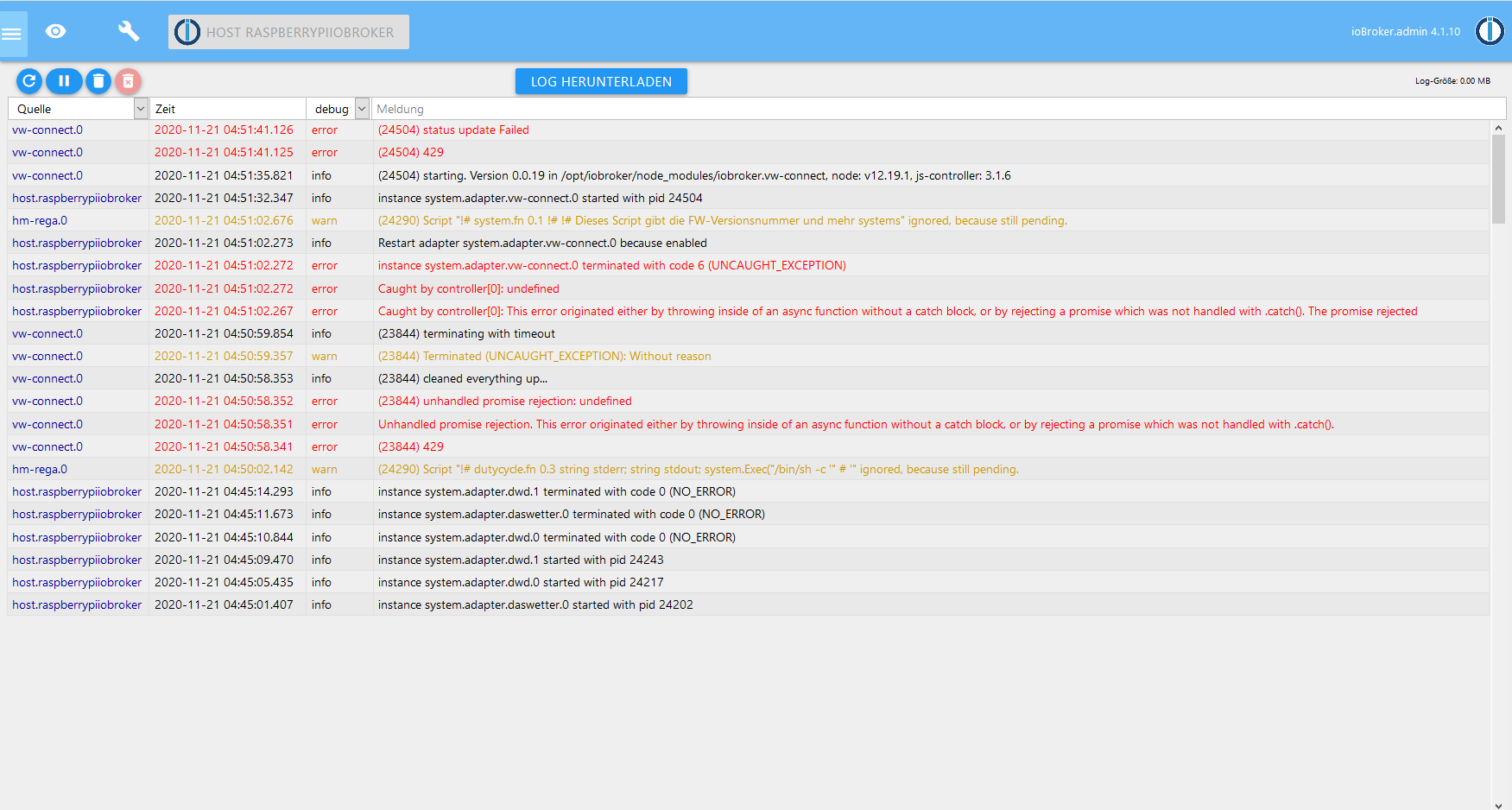
Task: Open debug level filter dropdown
Action: point(339,109)
